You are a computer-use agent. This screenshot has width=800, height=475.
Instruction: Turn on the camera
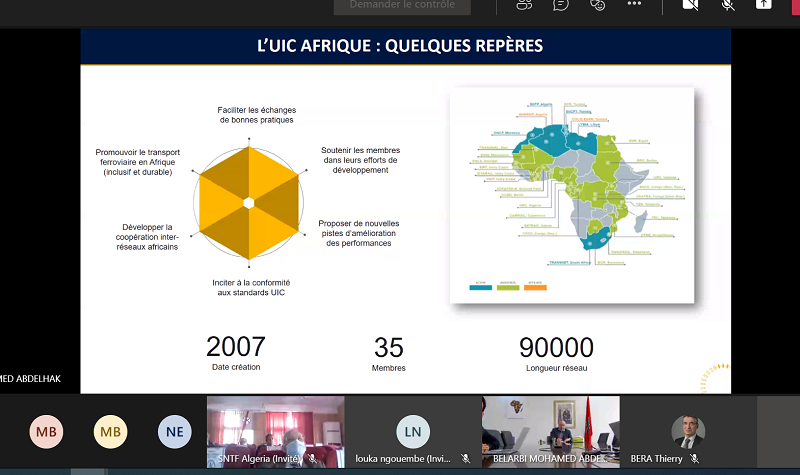pyautogui.click(x=690, y=5)
